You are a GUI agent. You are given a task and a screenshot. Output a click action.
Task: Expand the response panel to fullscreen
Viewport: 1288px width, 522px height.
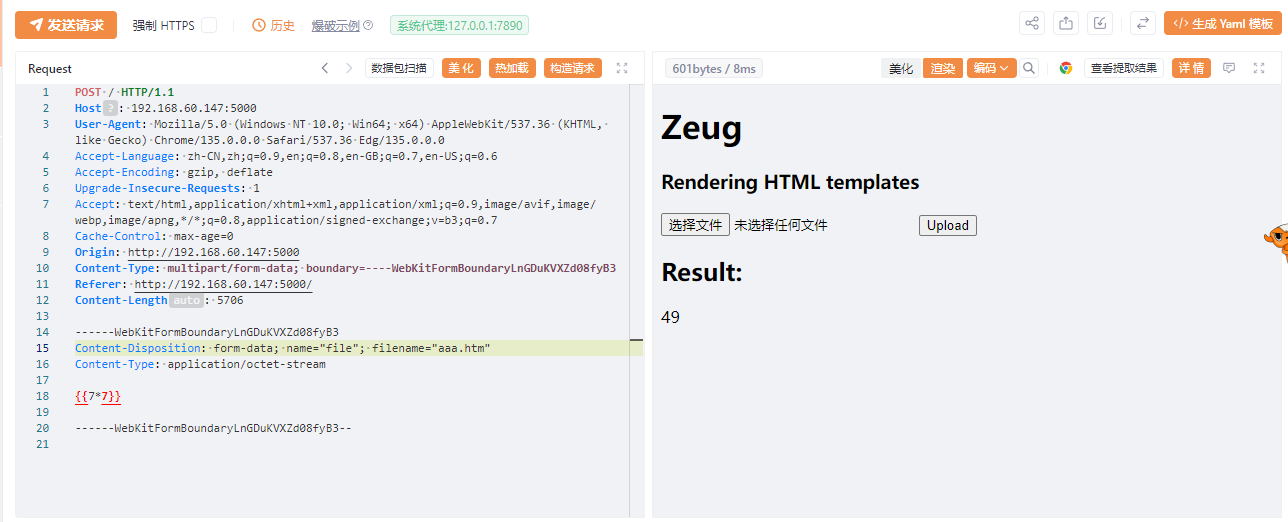1259,68
